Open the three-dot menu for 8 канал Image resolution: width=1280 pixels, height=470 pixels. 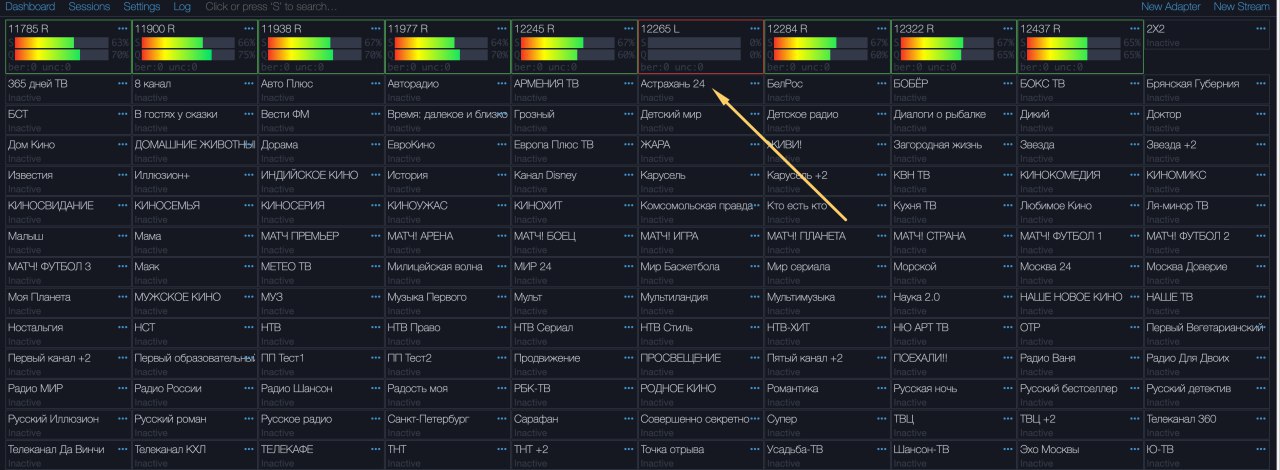pos(249,84)
